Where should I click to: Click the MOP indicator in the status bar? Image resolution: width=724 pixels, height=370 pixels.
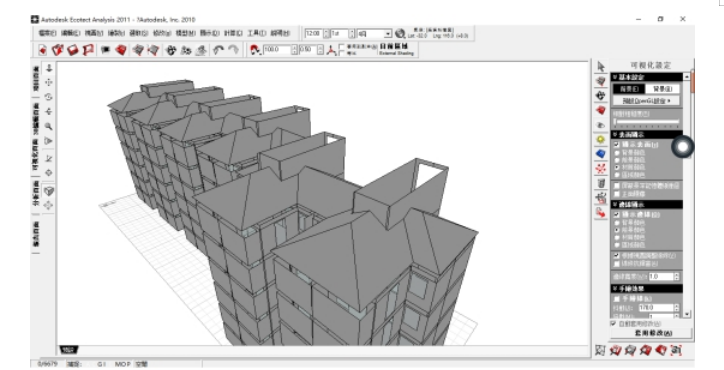click(x=122, y=364)
